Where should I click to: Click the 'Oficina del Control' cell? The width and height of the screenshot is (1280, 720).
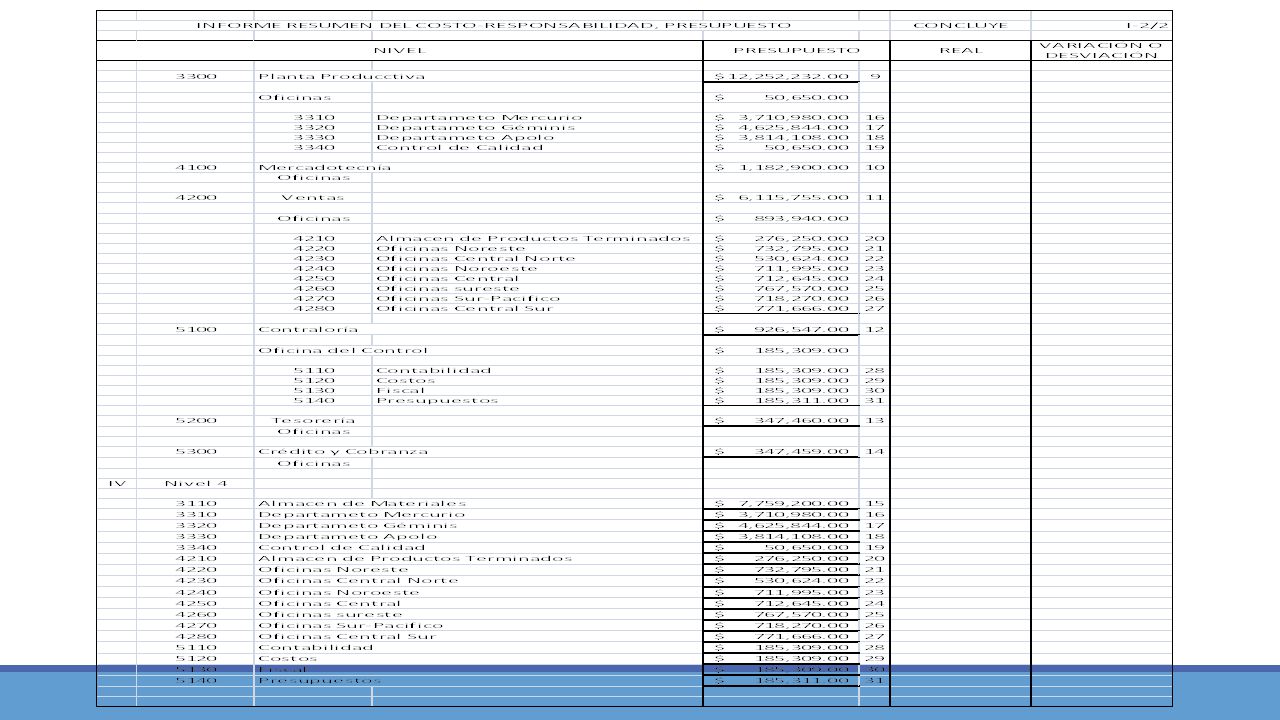coord(342,350)
